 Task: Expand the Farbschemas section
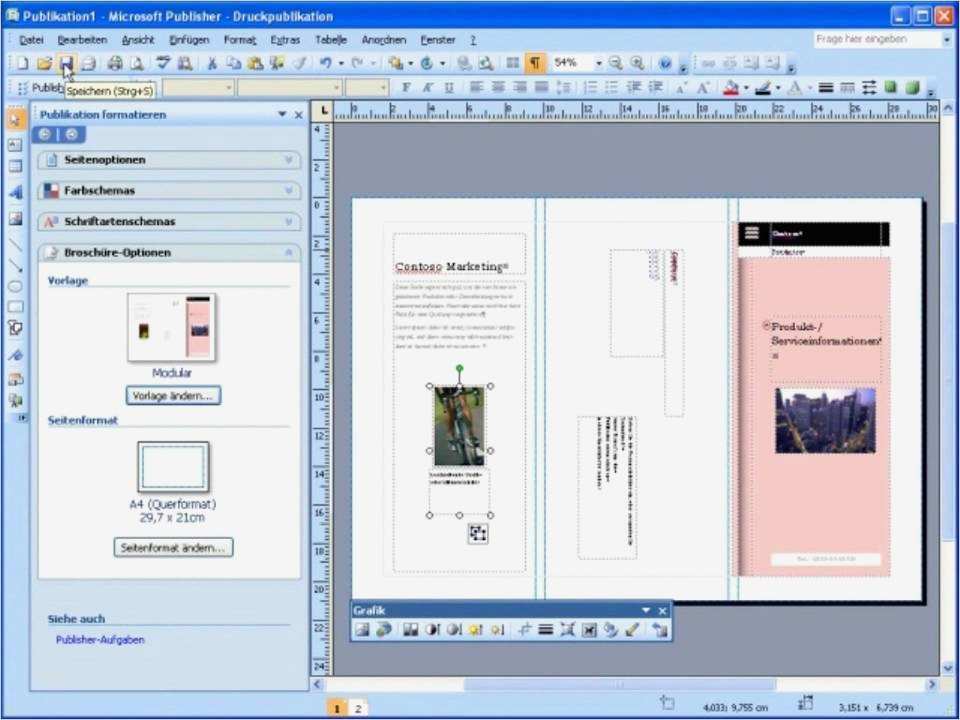[288, 190]
